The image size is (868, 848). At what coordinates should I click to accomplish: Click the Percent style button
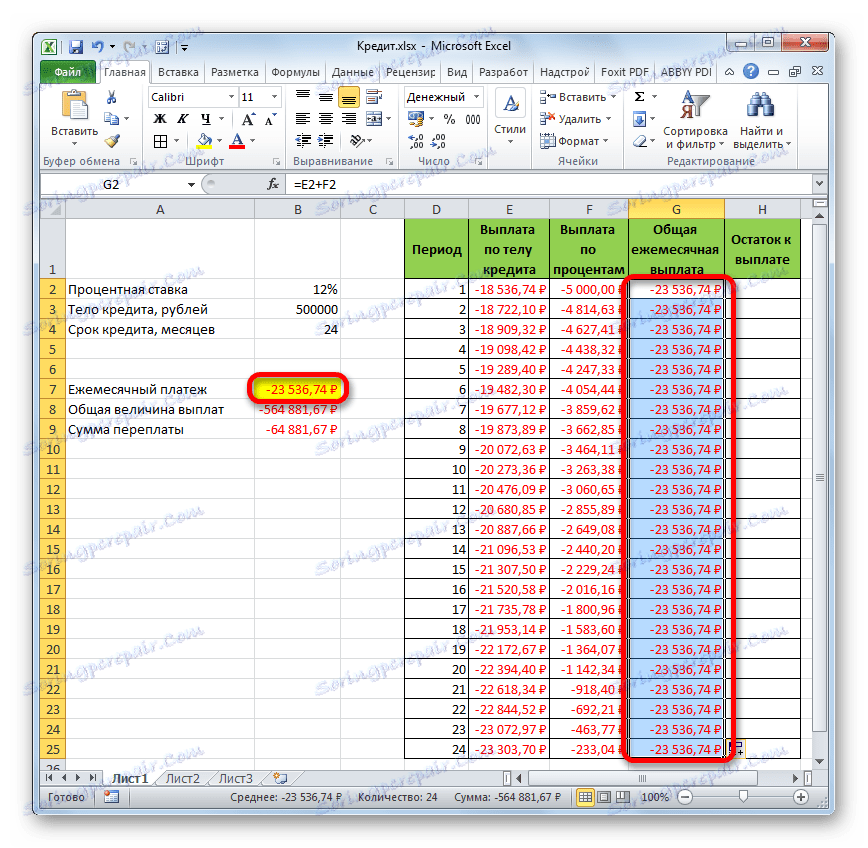click(450, 119)
